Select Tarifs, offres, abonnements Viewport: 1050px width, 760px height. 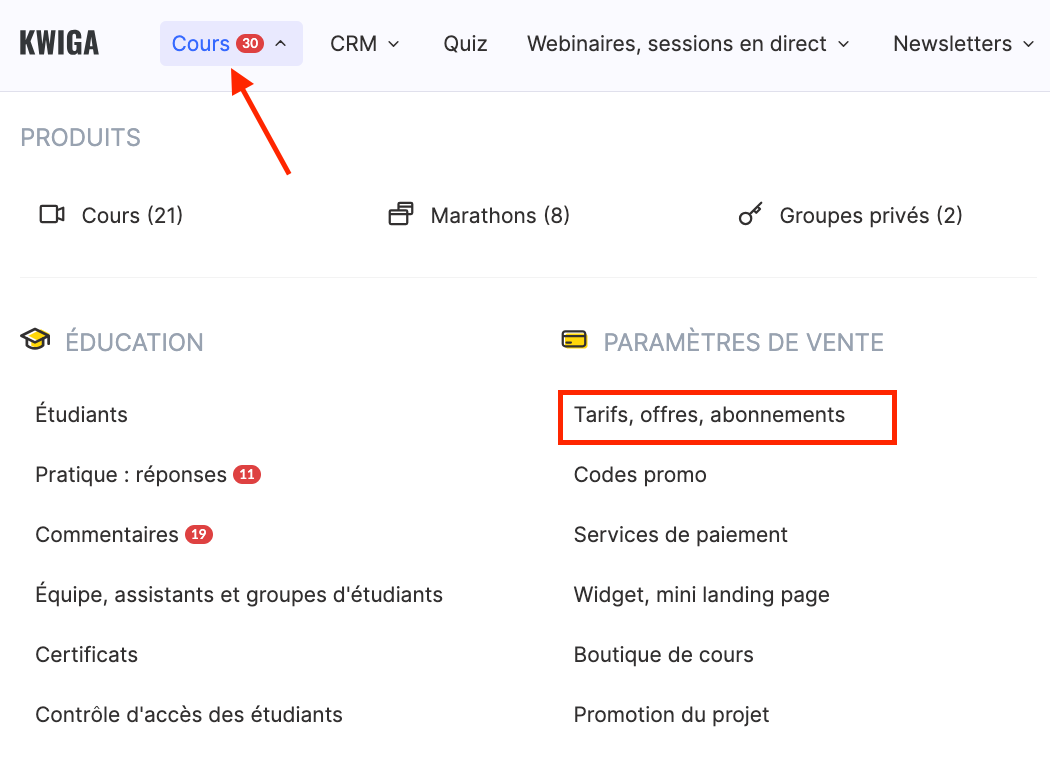(709, 415)
